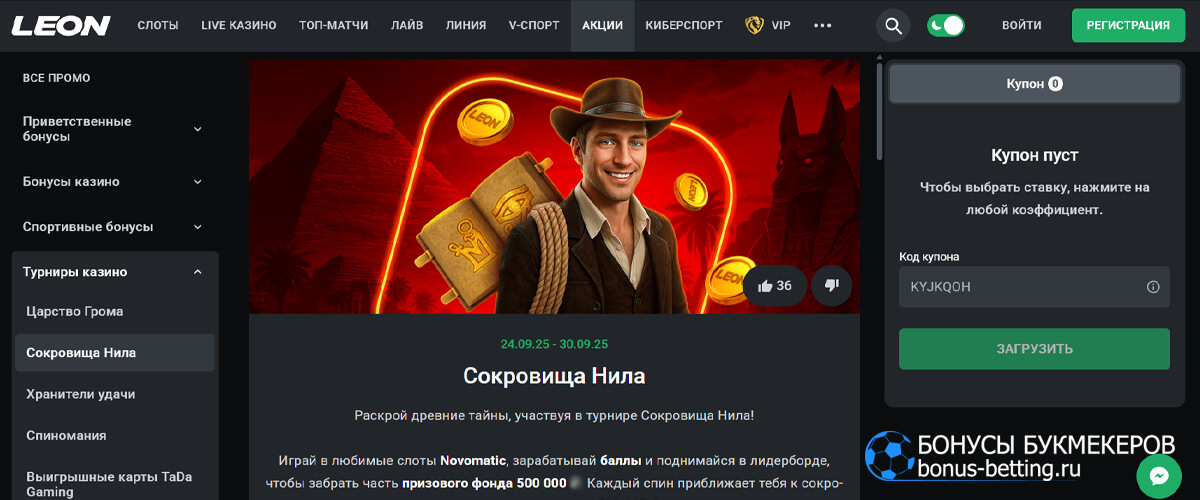Screen dimensions: 1200x500
Task: Toggle the dark mode theme switch
Action: click(x=945, y=26)
